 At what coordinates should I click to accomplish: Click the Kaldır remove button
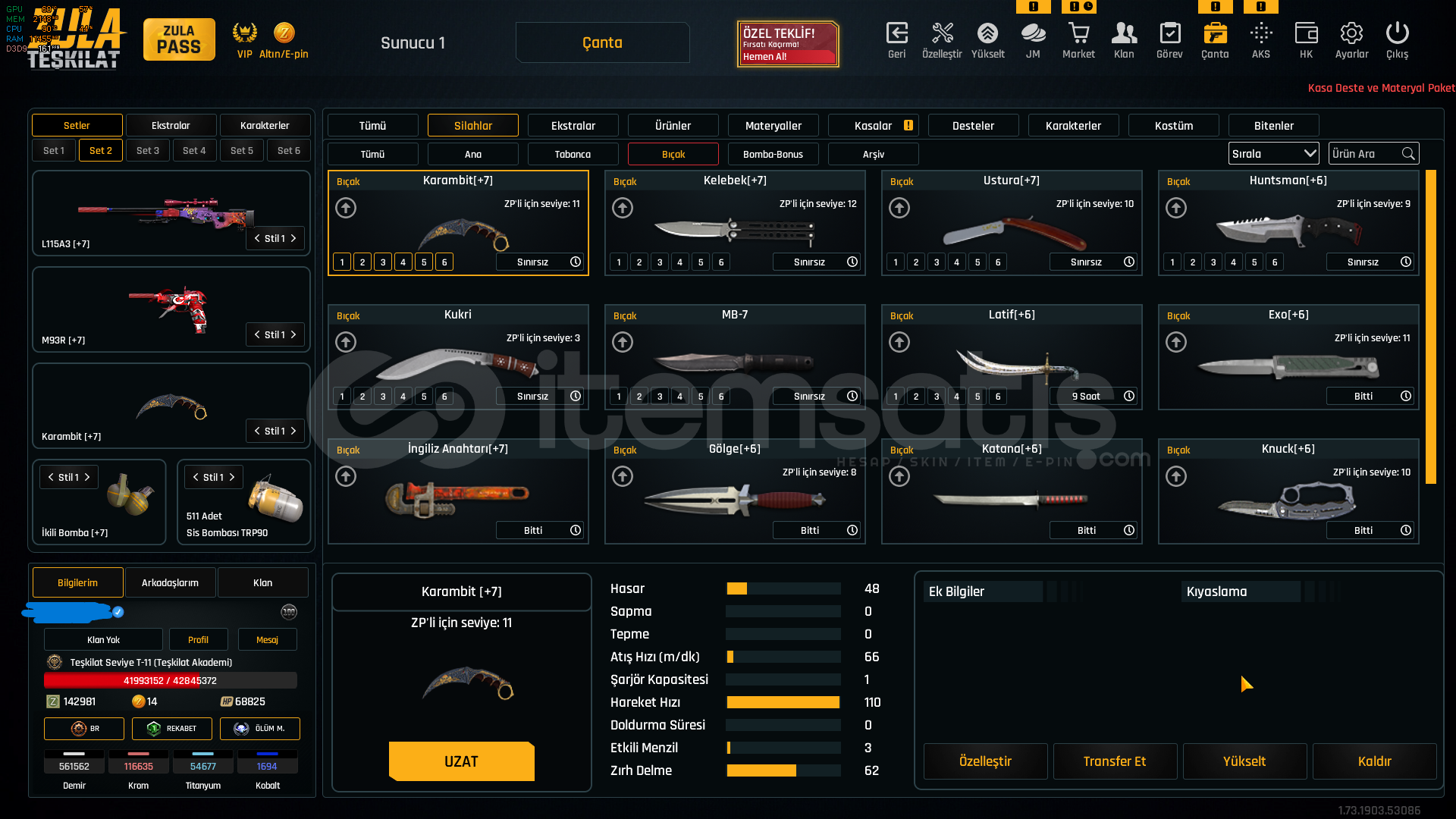coord(1374,761)
